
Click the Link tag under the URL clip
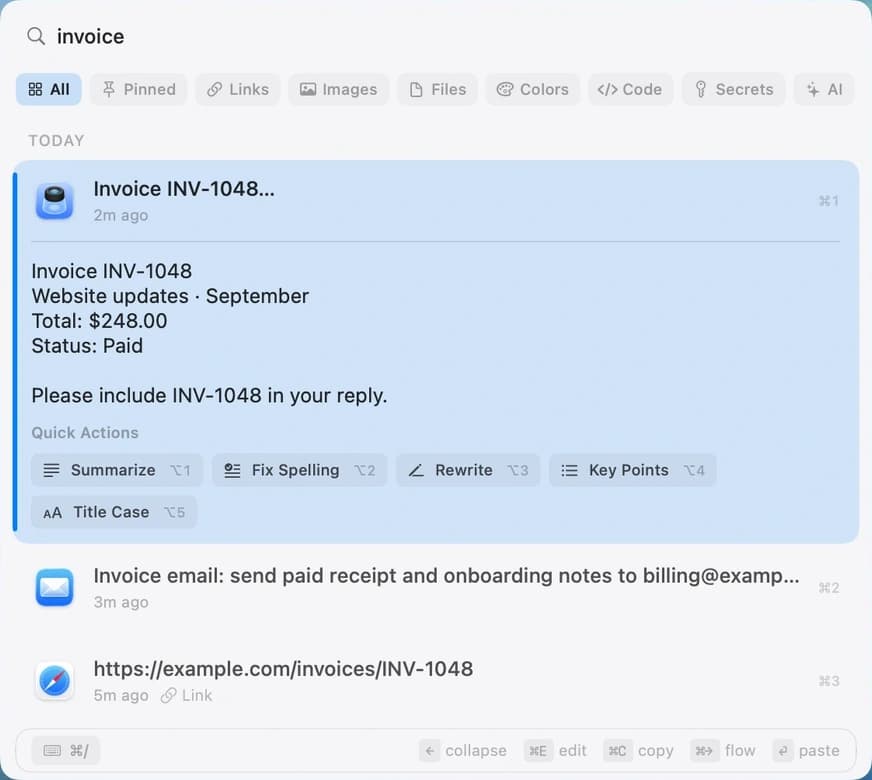[x=187, y=695]
